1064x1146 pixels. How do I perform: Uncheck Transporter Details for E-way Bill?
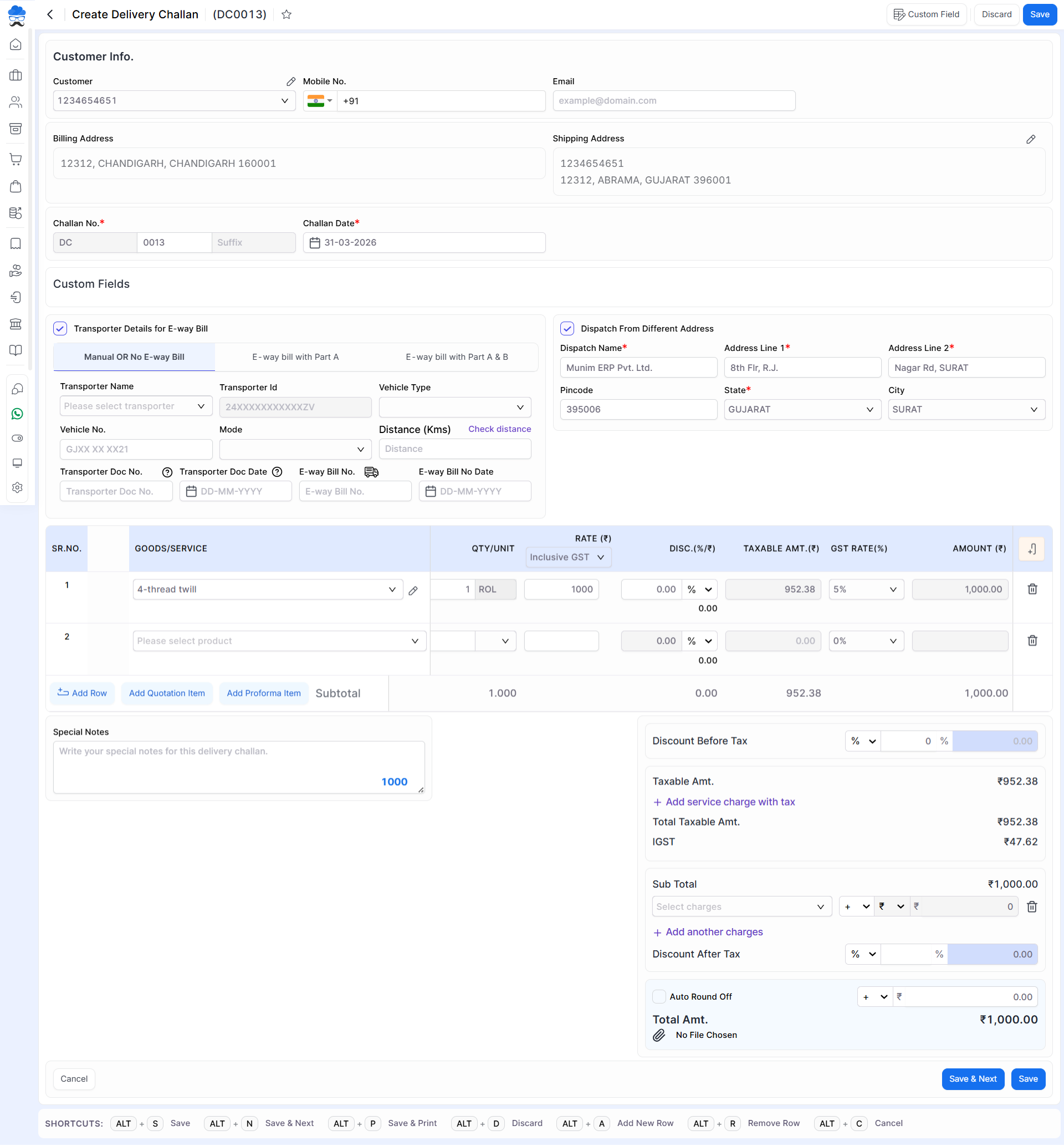pyautogui.click(x=60, y=328)
